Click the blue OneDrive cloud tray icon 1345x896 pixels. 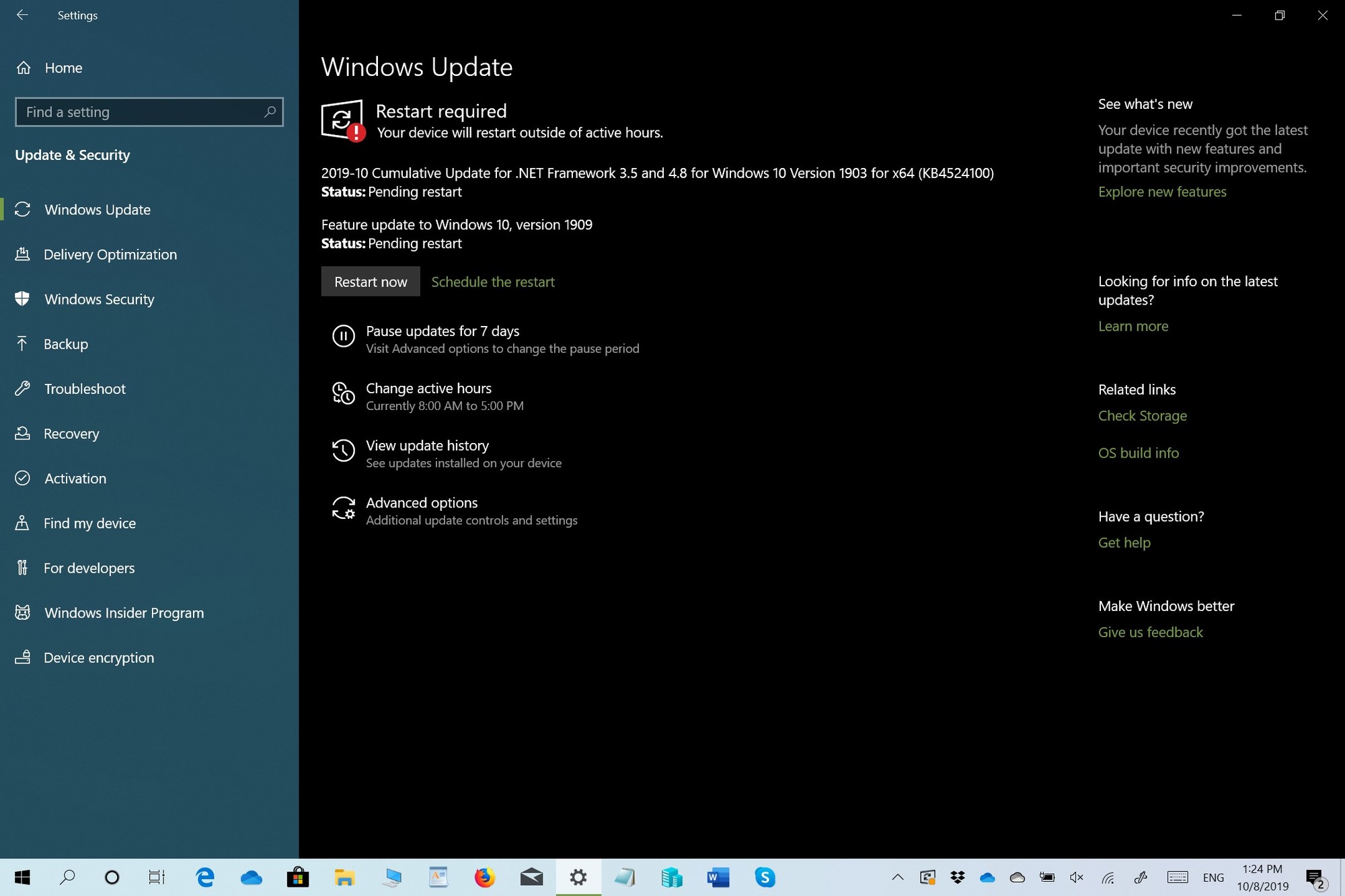[987, 877]
